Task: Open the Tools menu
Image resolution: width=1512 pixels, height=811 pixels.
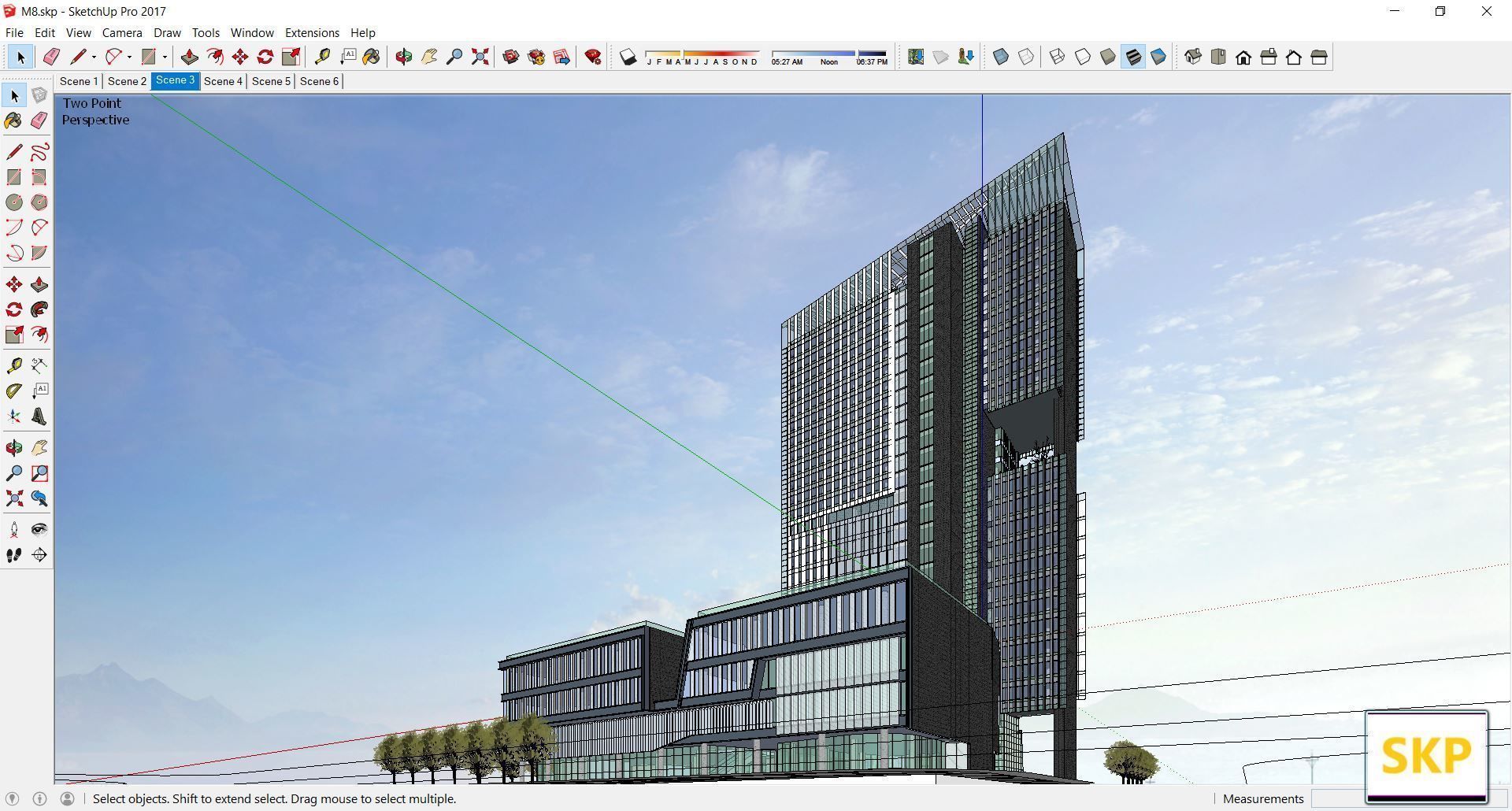Action: point(206,32)
